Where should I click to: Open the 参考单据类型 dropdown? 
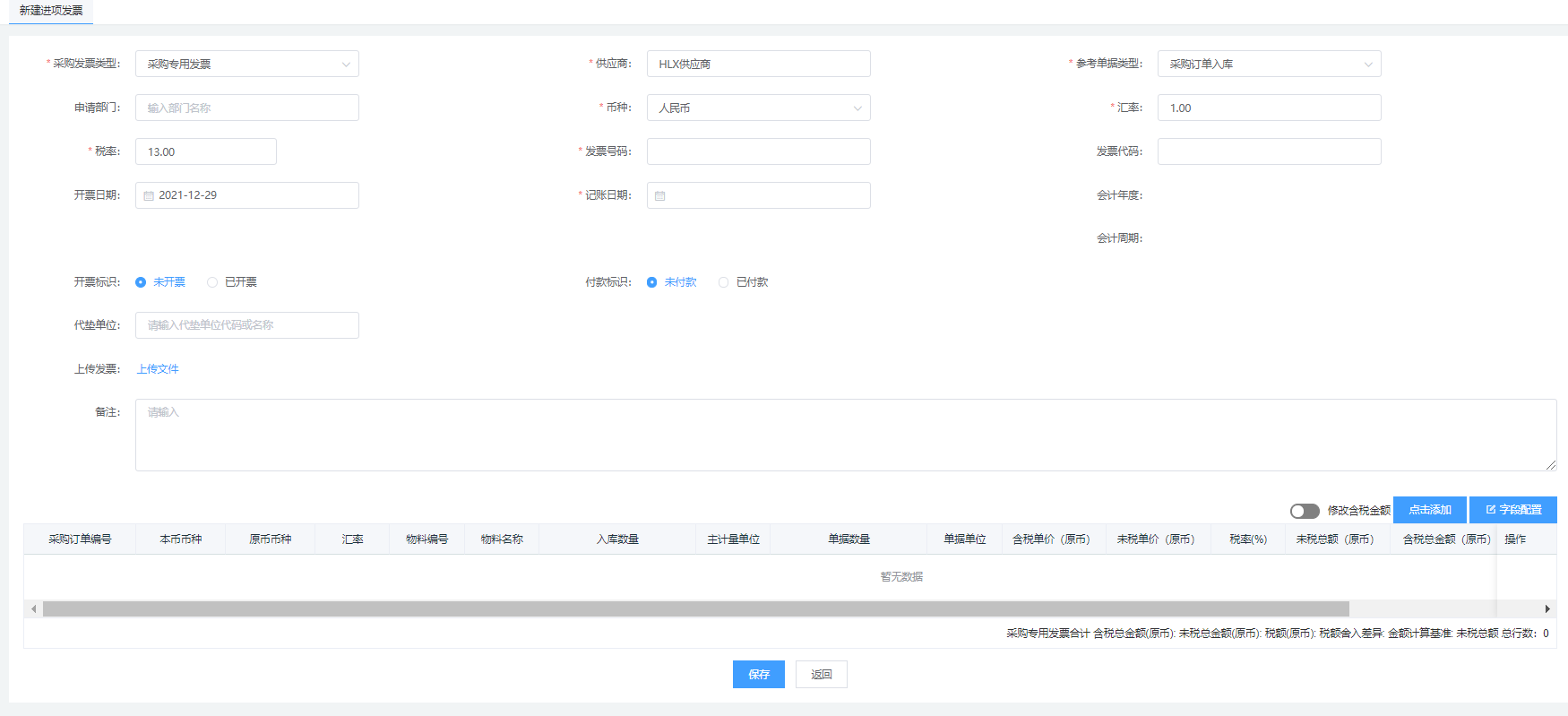pyautogui.click(x=1269, y=64)
